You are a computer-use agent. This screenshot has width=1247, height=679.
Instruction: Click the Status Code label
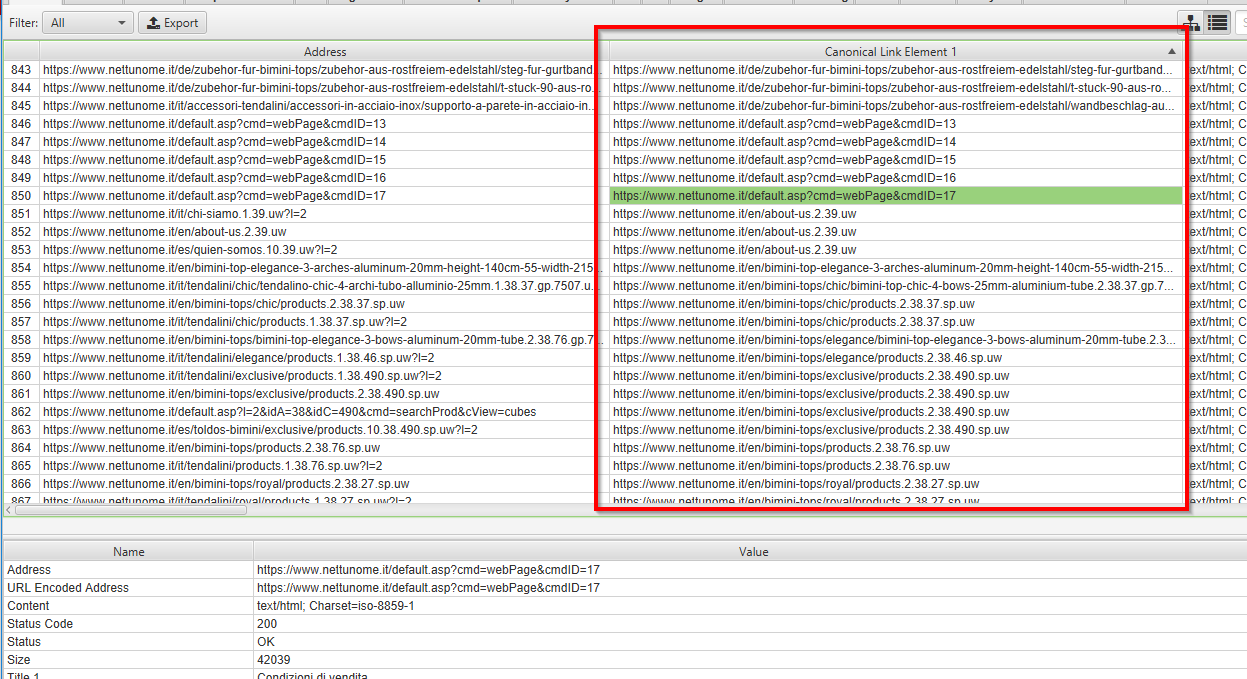coord(40,624)
